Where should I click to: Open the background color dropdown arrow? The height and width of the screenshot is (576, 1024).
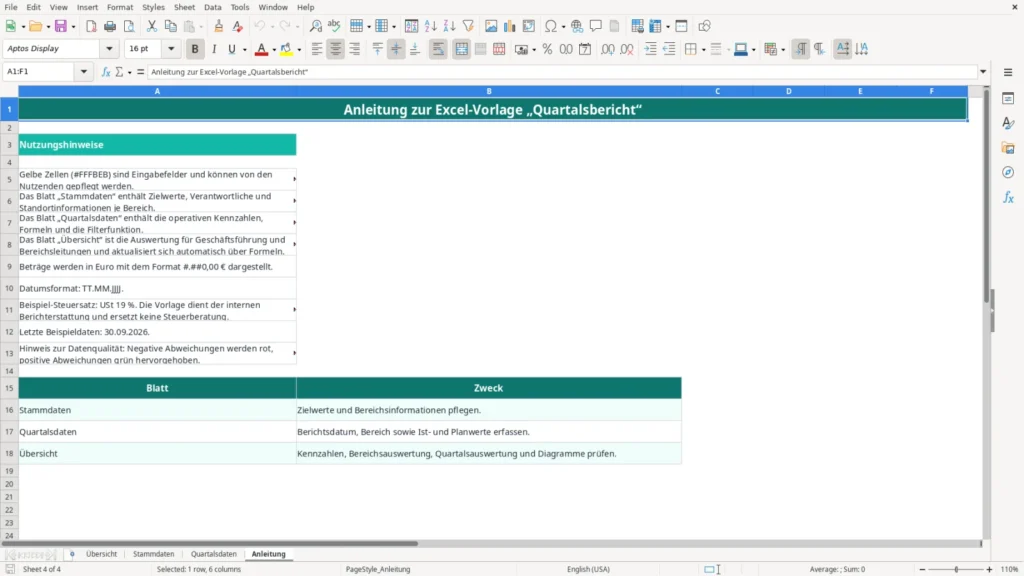pos(299,50)
